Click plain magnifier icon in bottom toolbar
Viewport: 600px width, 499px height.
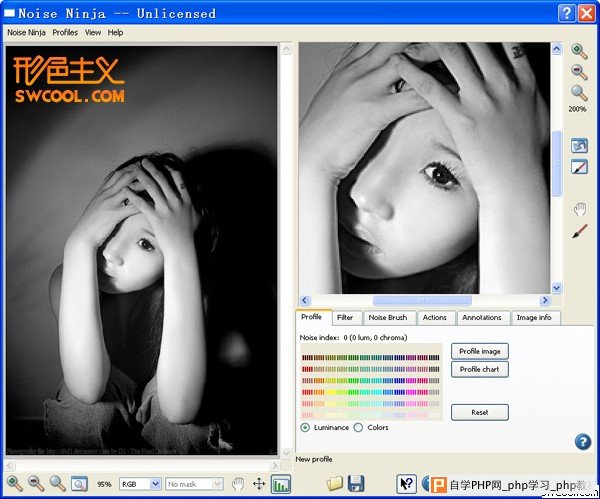(58, 484)
